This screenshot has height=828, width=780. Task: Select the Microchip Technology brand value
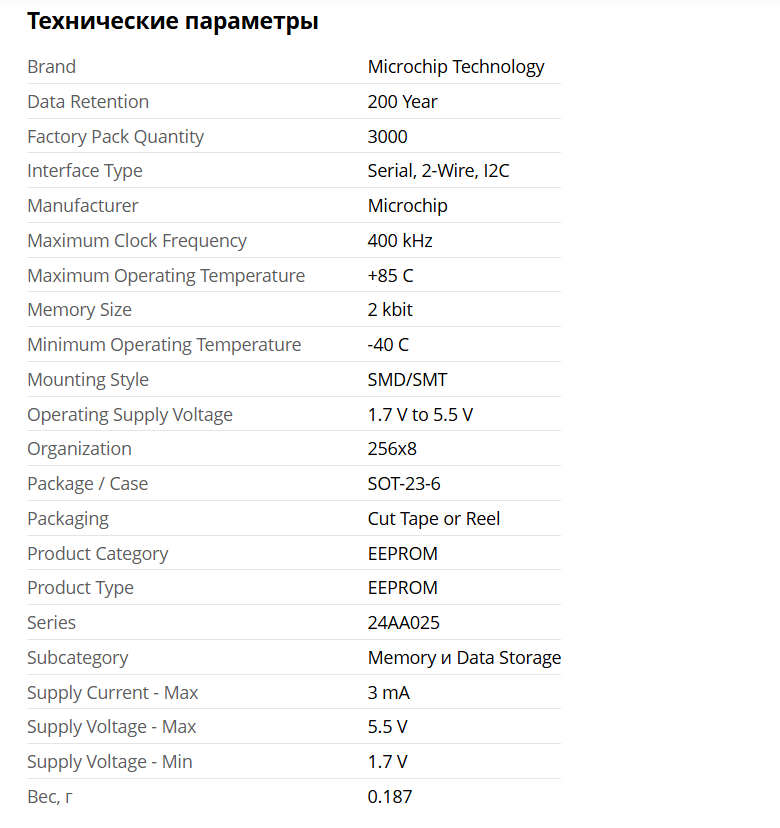click(456, 67)
